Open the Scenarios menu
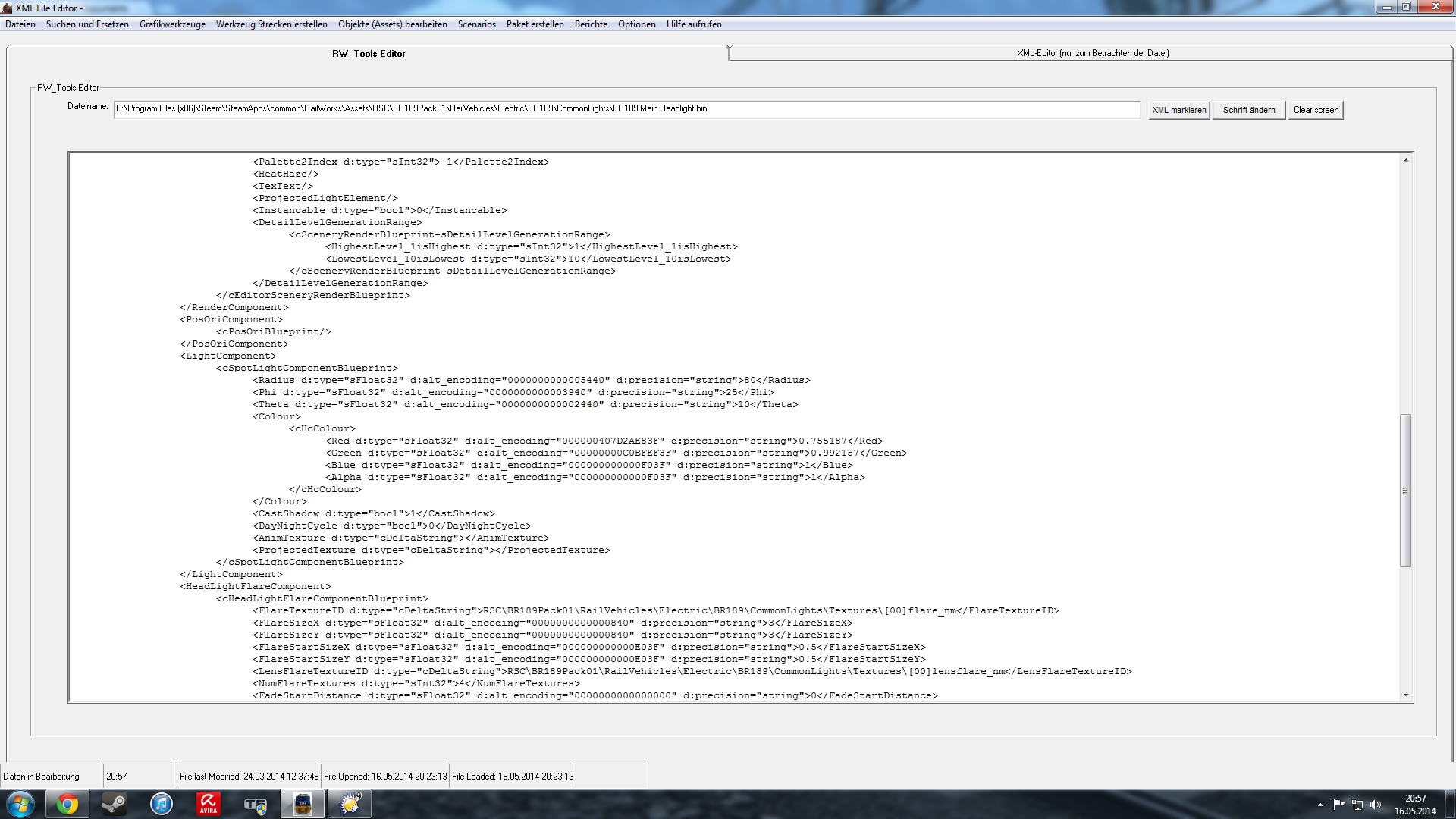 477,24
